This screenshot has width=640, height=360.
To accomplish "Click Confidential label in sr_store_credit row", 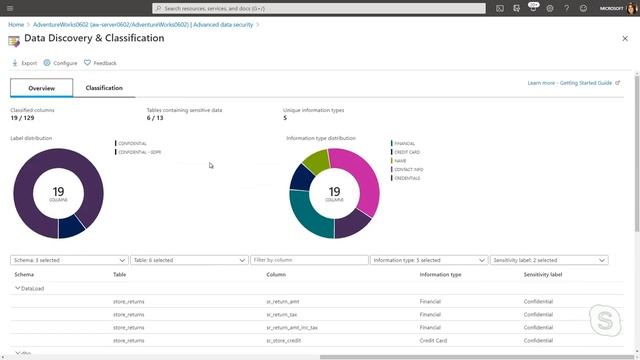I will click(538, 340).
